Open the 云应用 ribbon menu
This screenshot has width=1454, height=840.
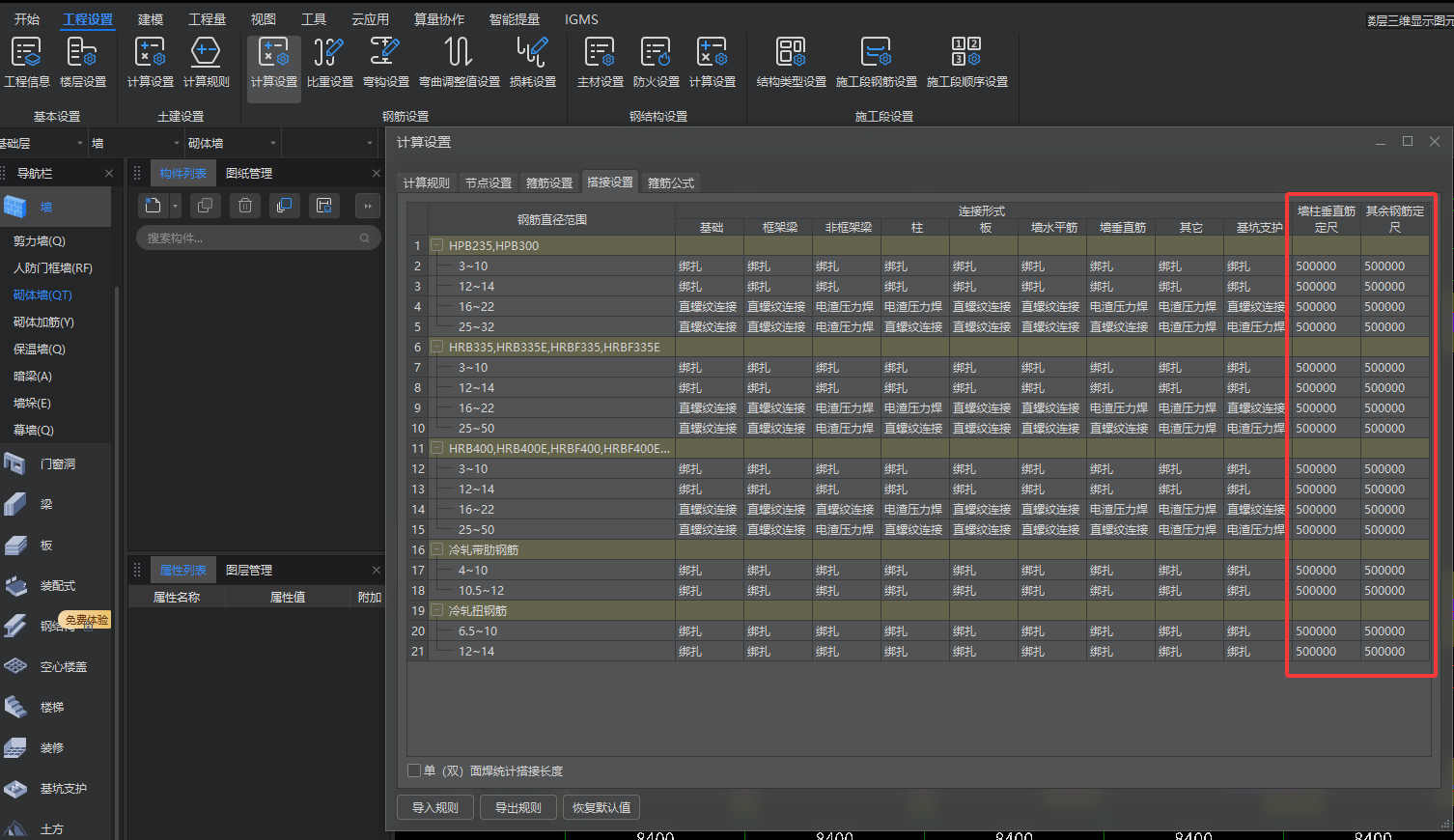370,19
